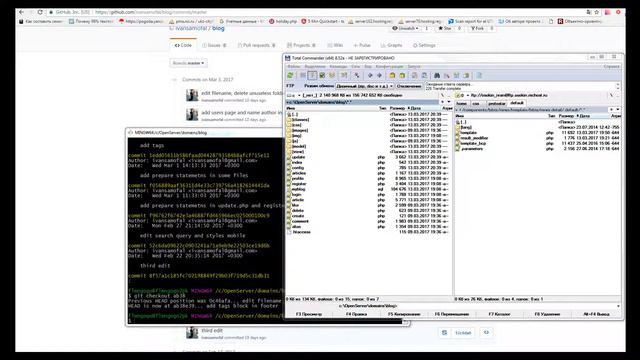Click the notepad icon at toolbar's right end
This screenshot has width=640, height=360.
(479, 76)
